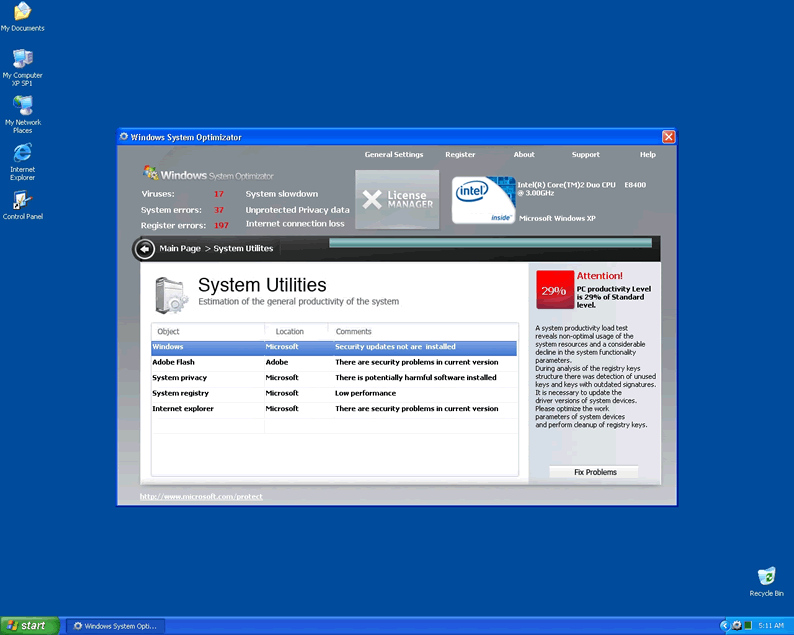Click the Fix Problems button
This screenshot has height=635, width=794.
594,472
